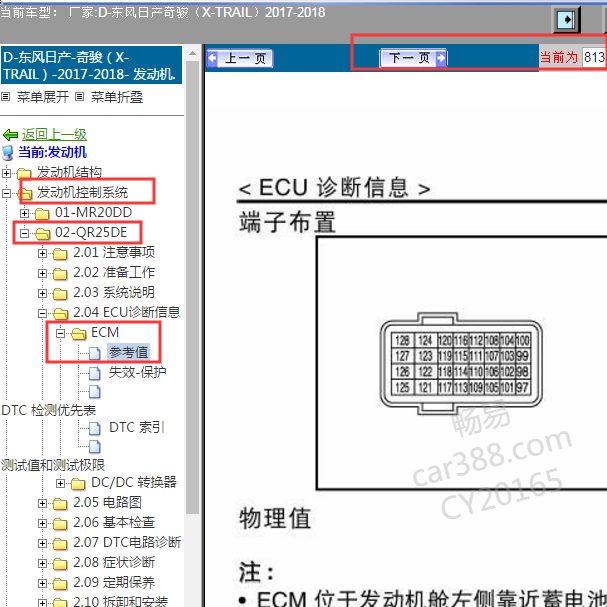This screenshot has height=607, width=607.
Task: Click the page icon beside 失效-保护
Action: 95,373
